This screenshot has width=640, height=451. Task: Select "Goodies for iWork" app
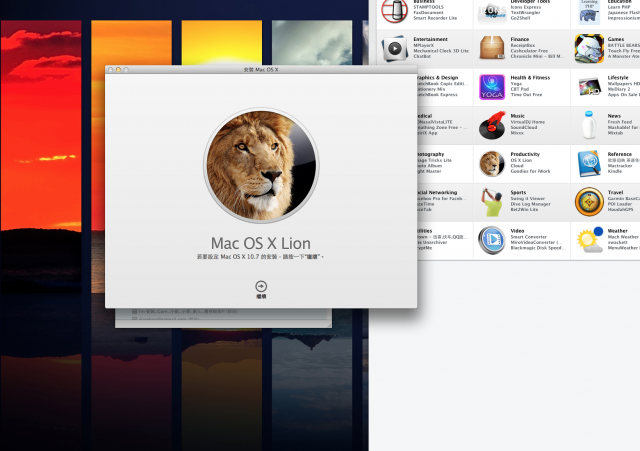(x=530, y=171)
